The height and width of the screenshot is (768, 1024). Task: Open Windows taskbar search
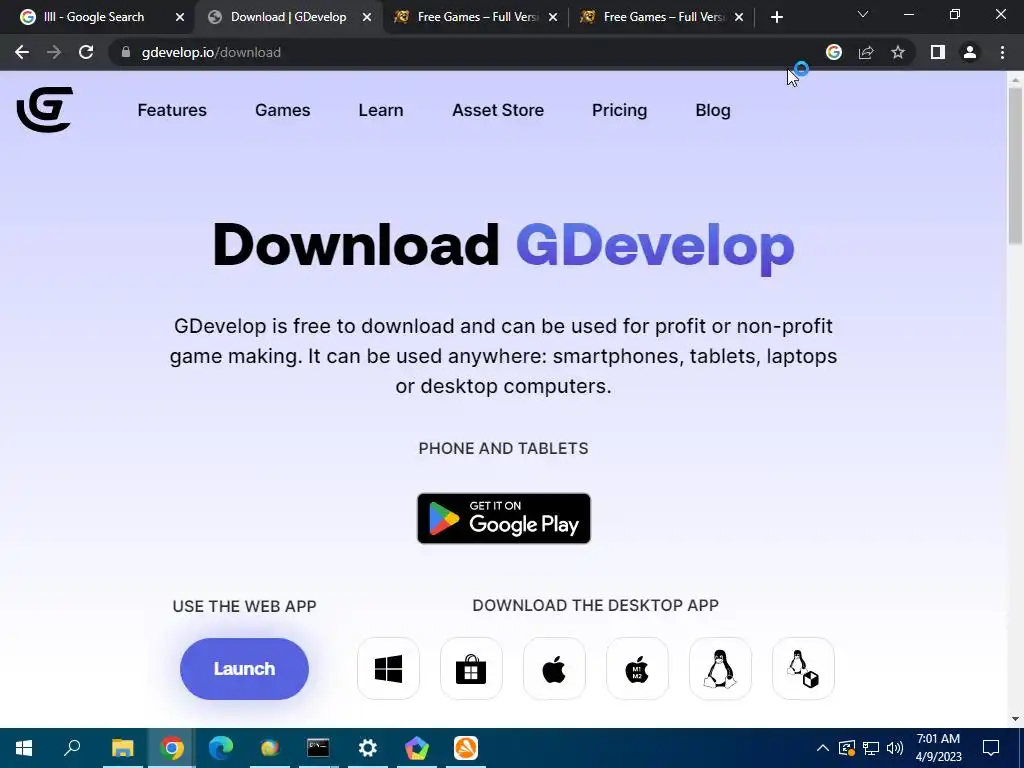click(x=72, y=748)
